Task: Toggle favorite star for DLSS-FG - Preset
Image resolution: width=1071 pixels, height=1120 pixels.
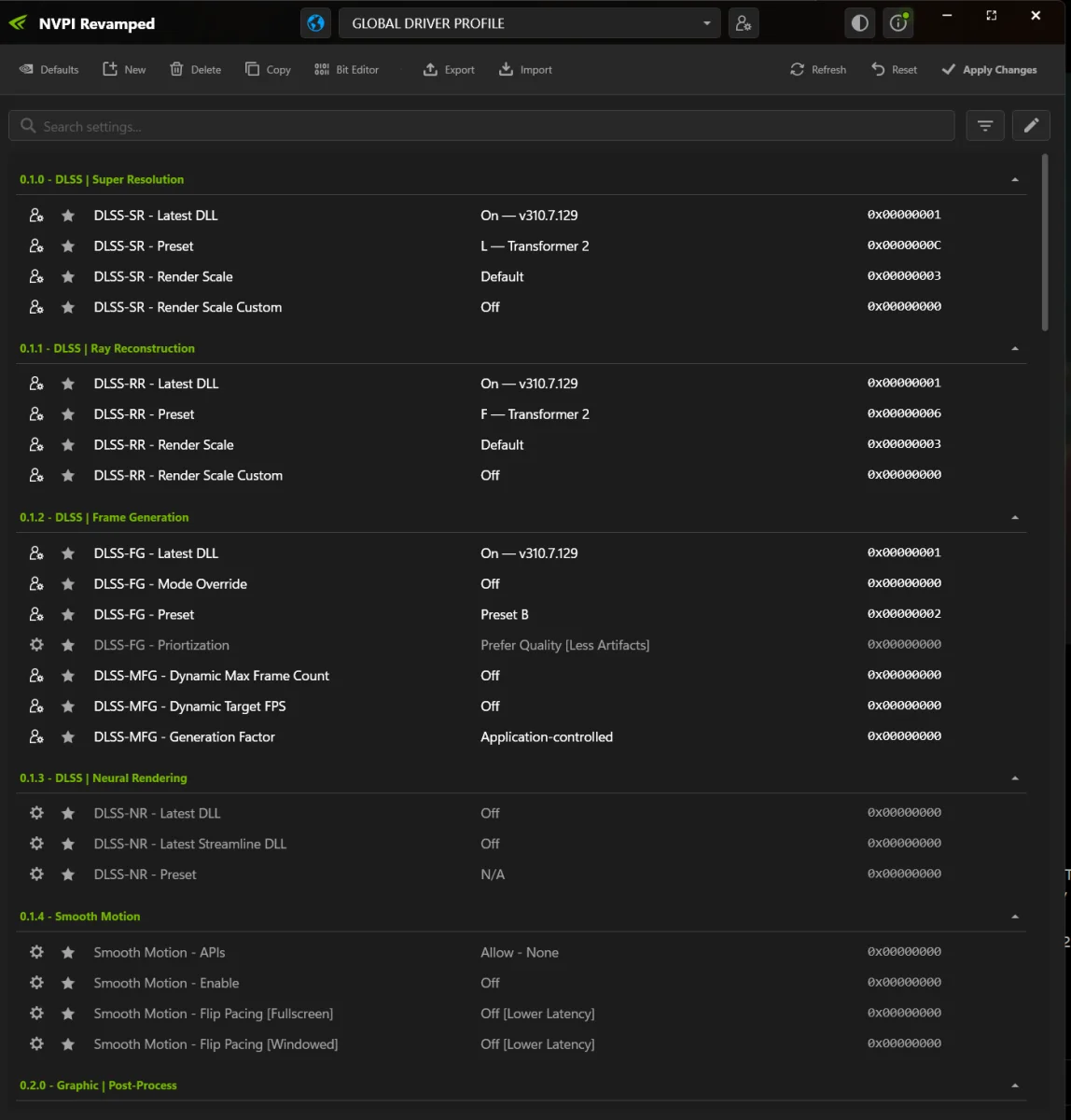Action: point(68,615)
